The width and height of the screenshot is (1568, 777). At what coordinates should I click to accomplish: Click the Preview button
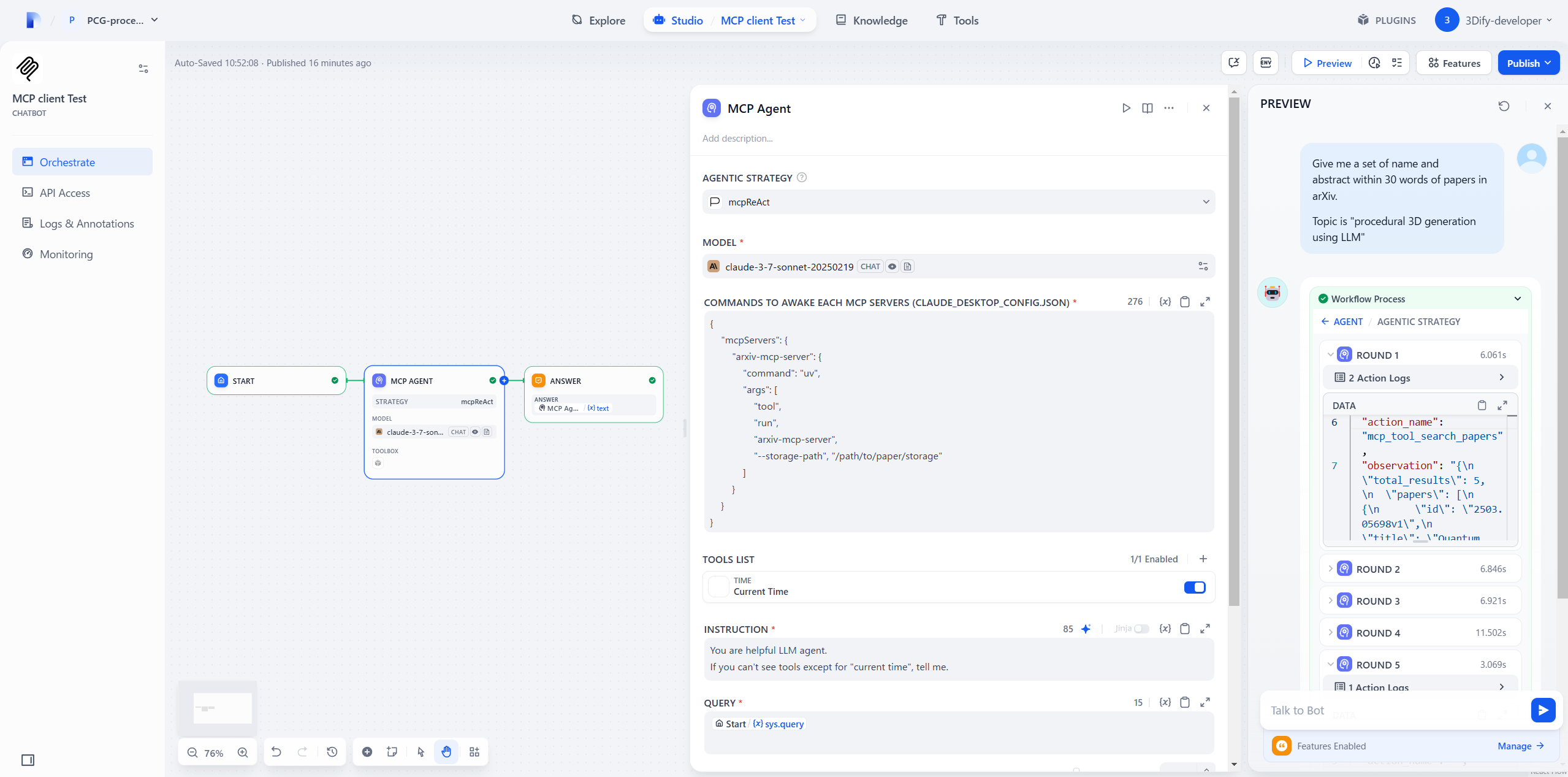[1326, 63]
